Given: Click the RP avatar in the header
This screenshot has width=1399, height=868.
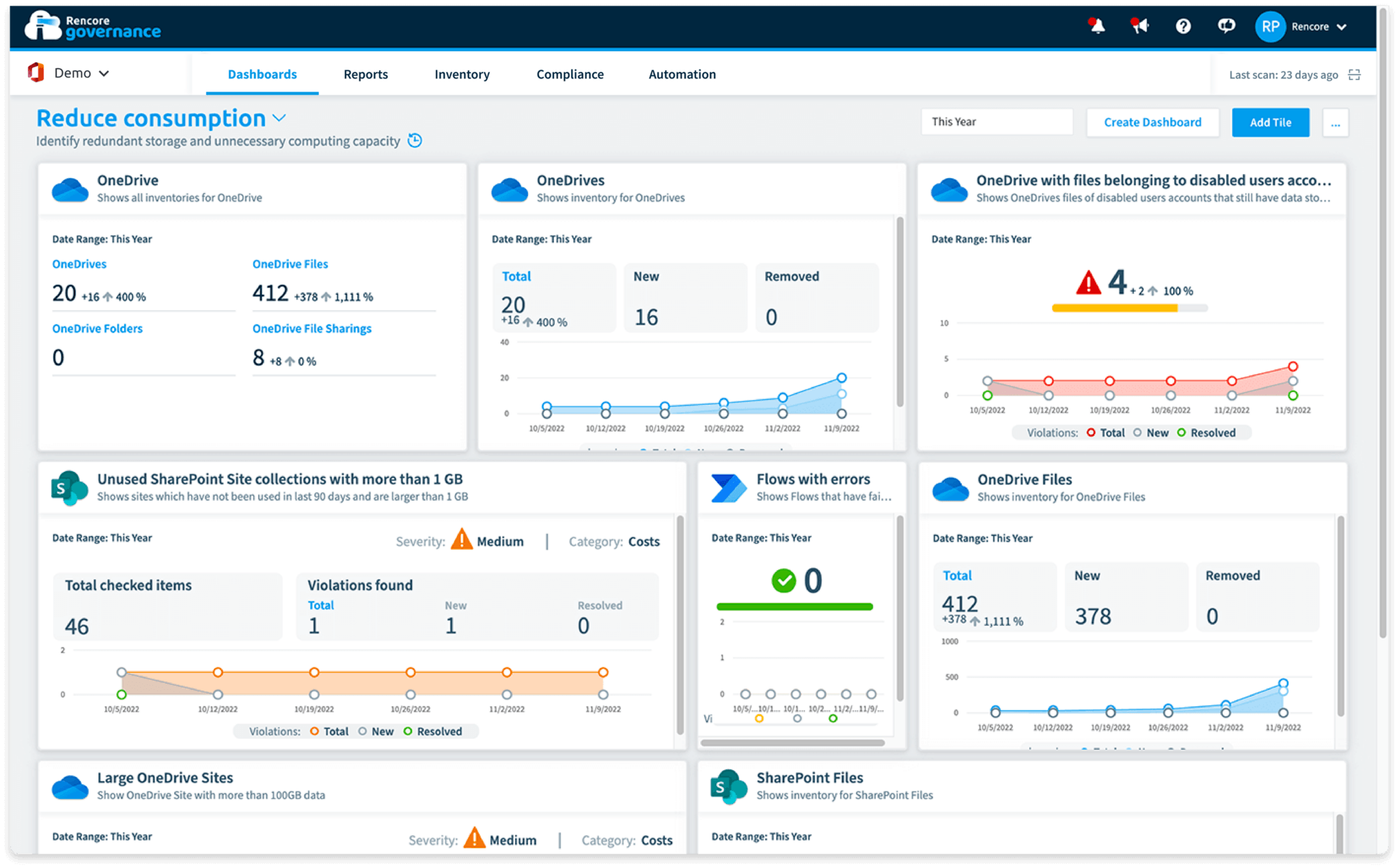Looking at the screenshot, I should pyautogui.click(x=1270, y=26).
